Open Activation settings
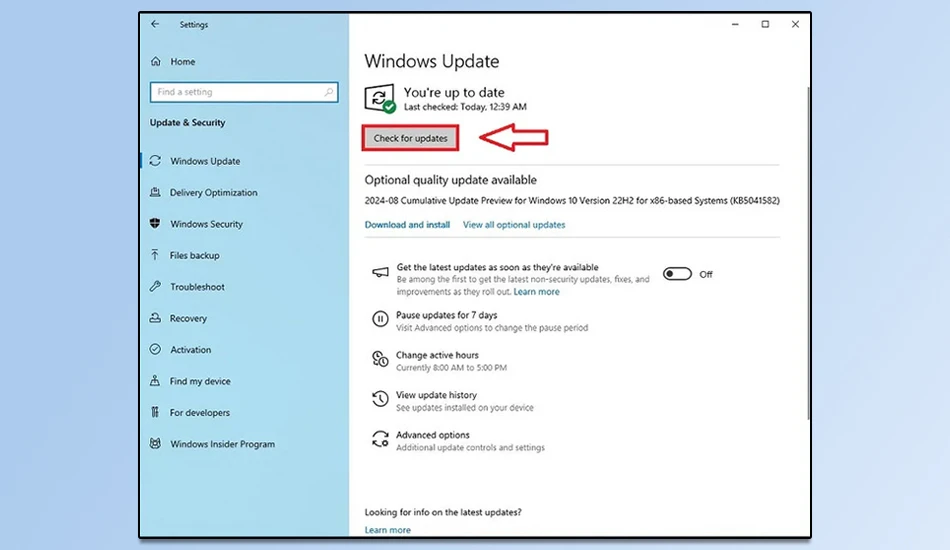This screenshot has height=550, width=950. (190, 350)
